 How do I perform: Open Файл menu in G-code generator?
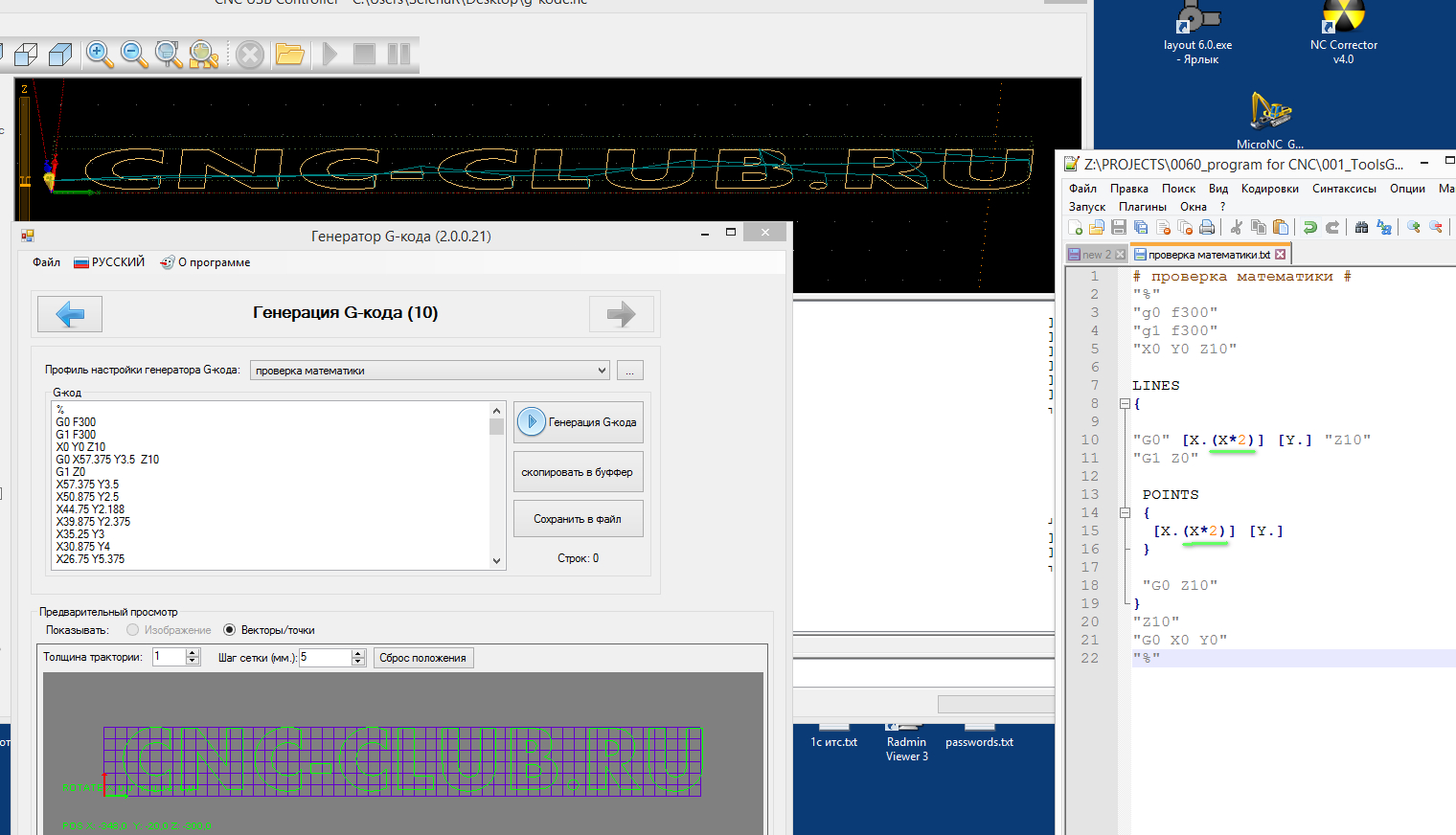pos(46,262)
